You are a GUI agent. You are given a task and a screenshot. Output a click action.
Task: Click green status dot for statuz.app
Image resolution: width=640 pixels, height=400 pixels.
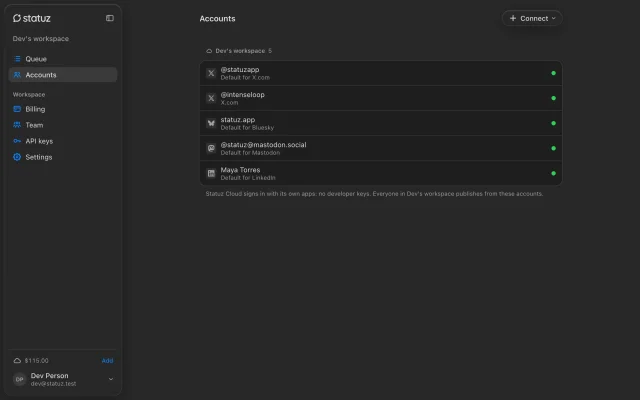[x=553, y=123]
